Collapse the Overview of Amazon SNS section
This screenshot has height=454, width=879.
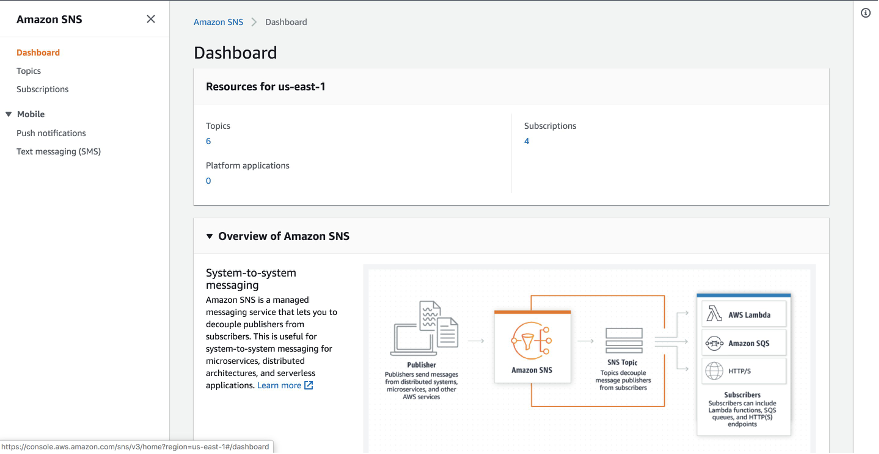click(210, 237)
